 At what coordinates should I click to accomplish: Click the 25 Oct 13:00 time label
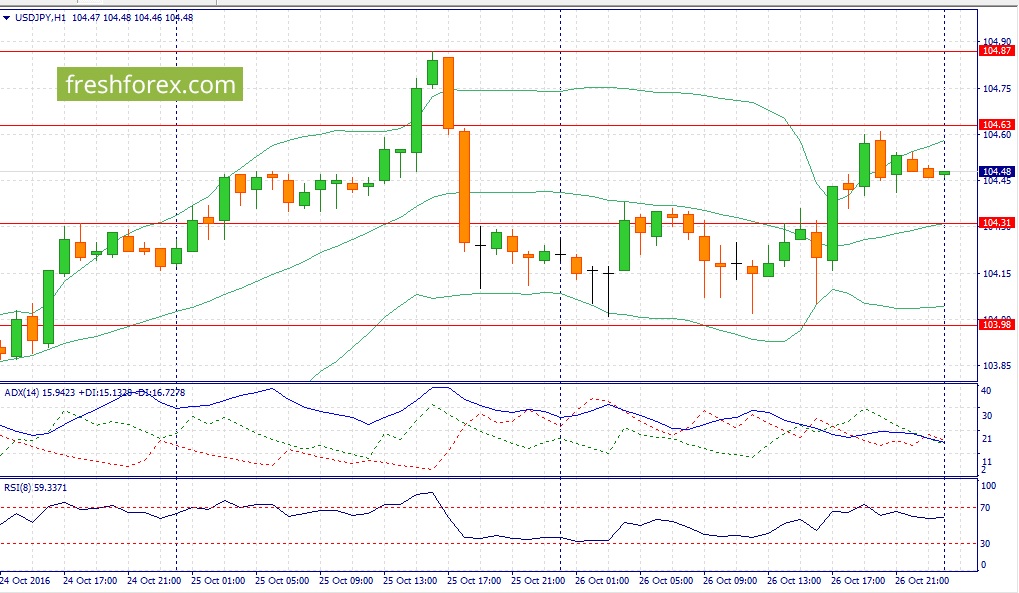410,580
